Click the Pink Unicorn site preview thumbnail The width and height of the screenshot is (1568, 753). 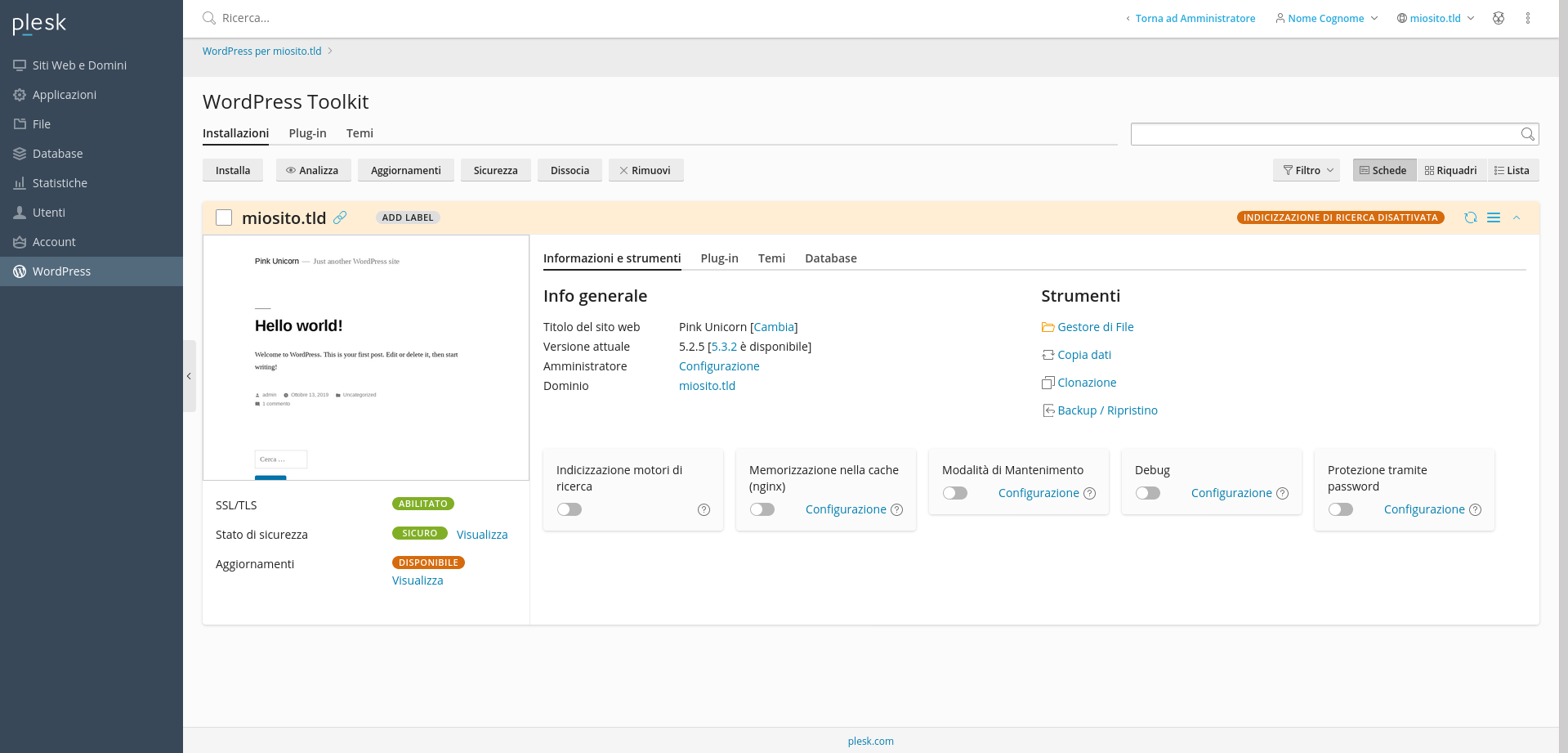(366, 357)
